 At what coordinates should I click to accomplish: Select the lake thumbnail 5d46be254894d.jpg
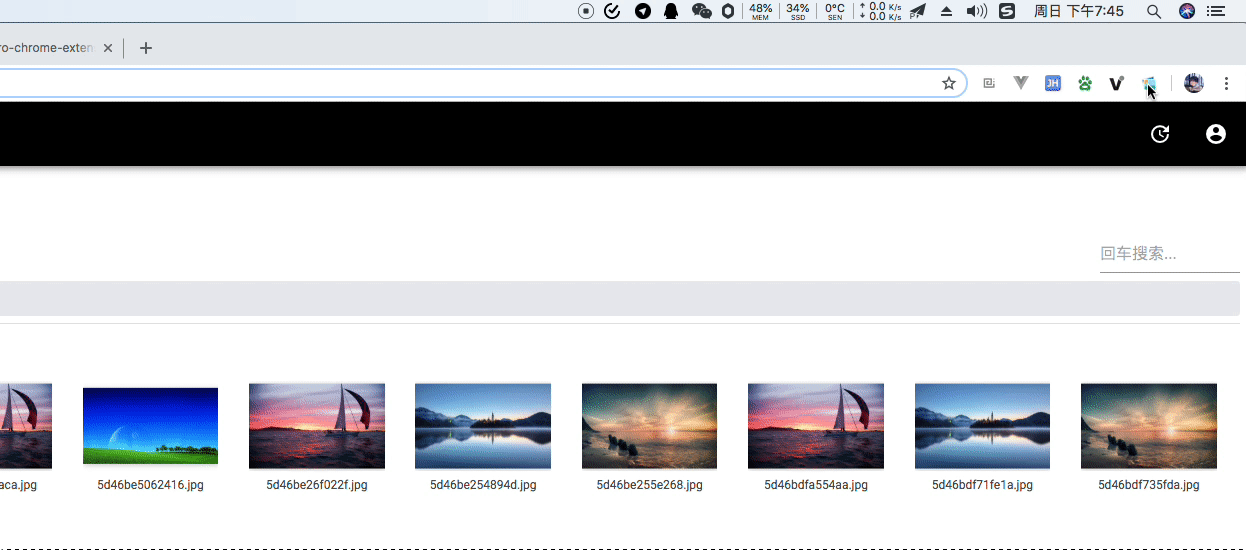click(483, 426)
